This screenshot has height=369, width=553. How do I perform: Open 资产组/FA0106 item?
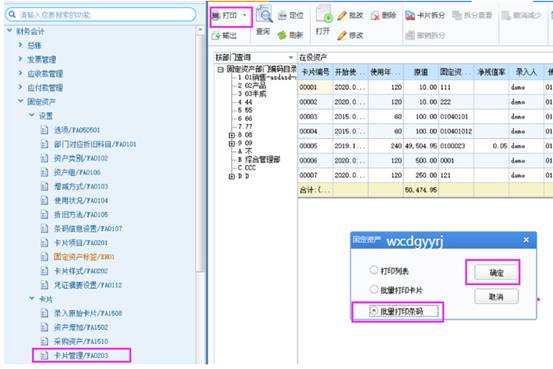tap(77, 172)
